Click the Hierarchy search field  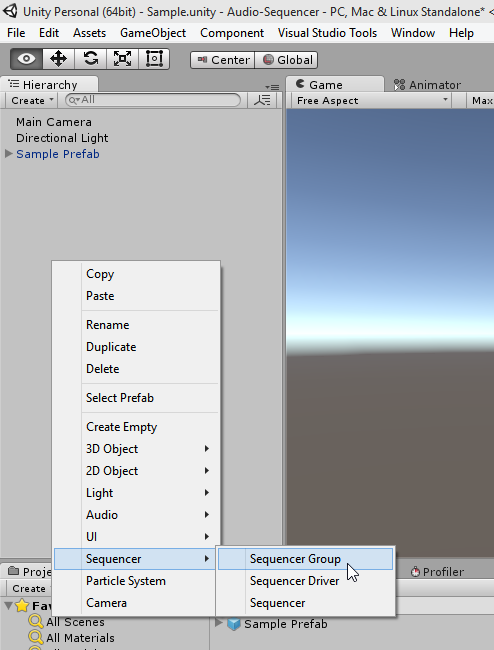tap(153, 100)
